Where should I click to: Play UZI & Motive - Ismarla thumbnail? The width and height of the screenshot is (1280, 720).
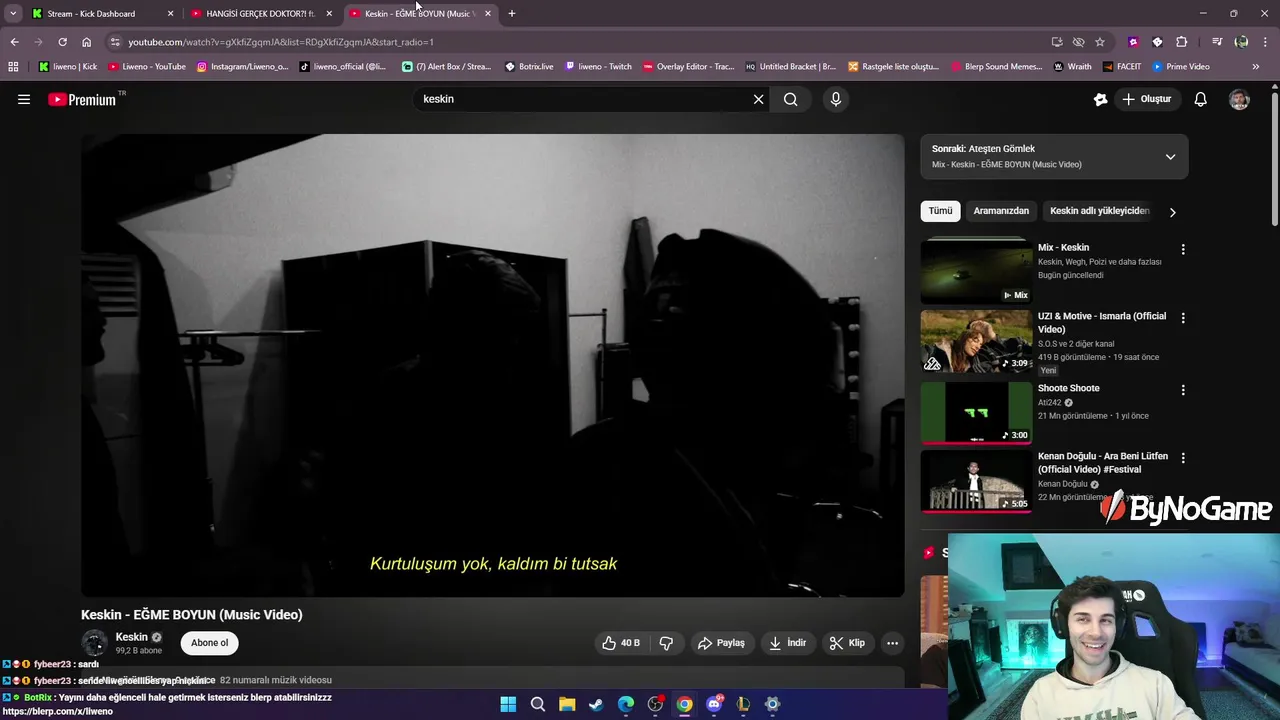coord(976,341)
